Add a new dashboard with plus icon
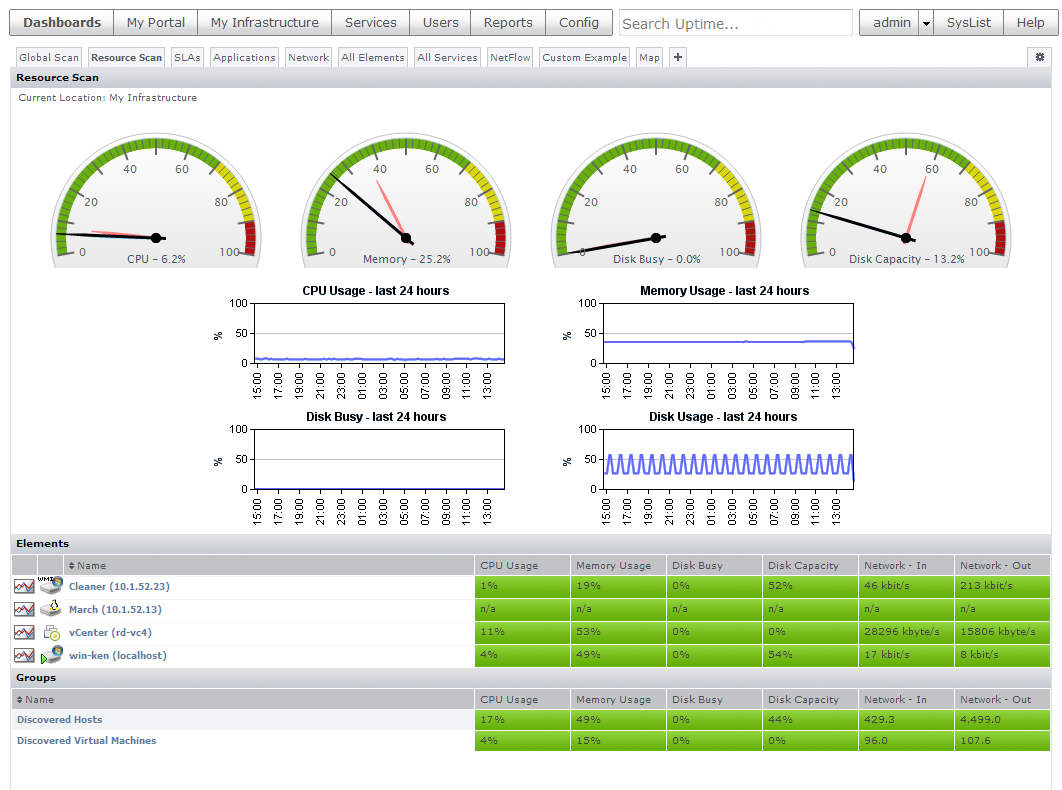1062x790 pixels. pos(677,58)
